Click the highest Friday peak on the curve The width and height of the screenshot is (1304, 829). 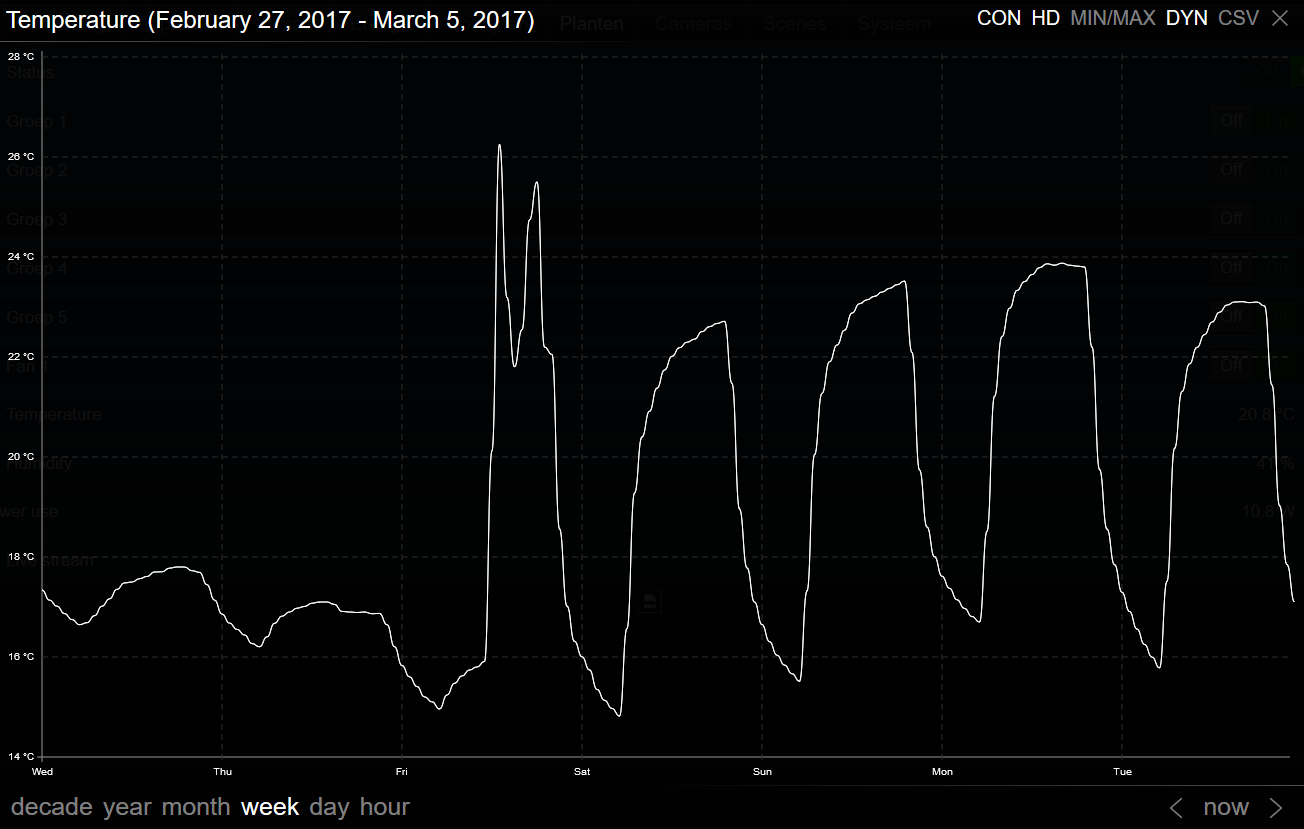point(499,146)
